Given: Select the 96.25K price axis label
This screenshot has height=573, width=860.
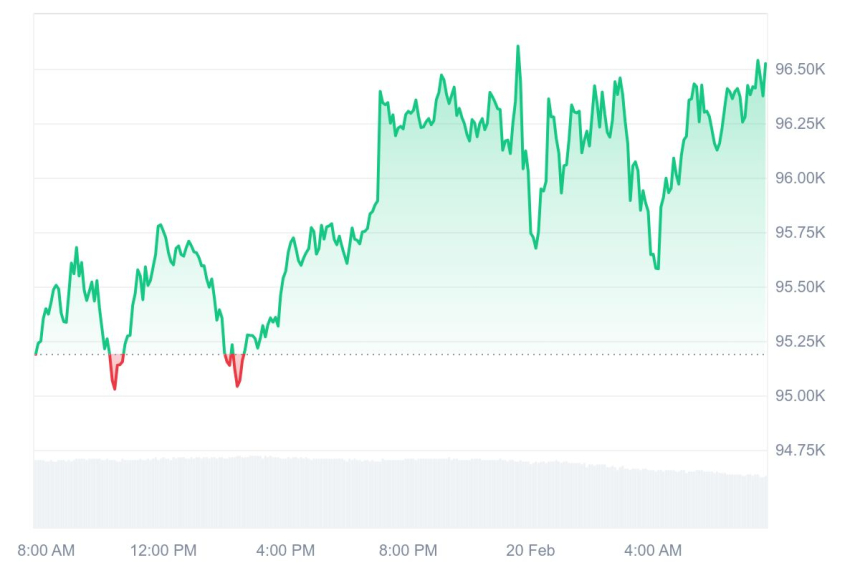Looking at the screenshot, I should [798, 124].
